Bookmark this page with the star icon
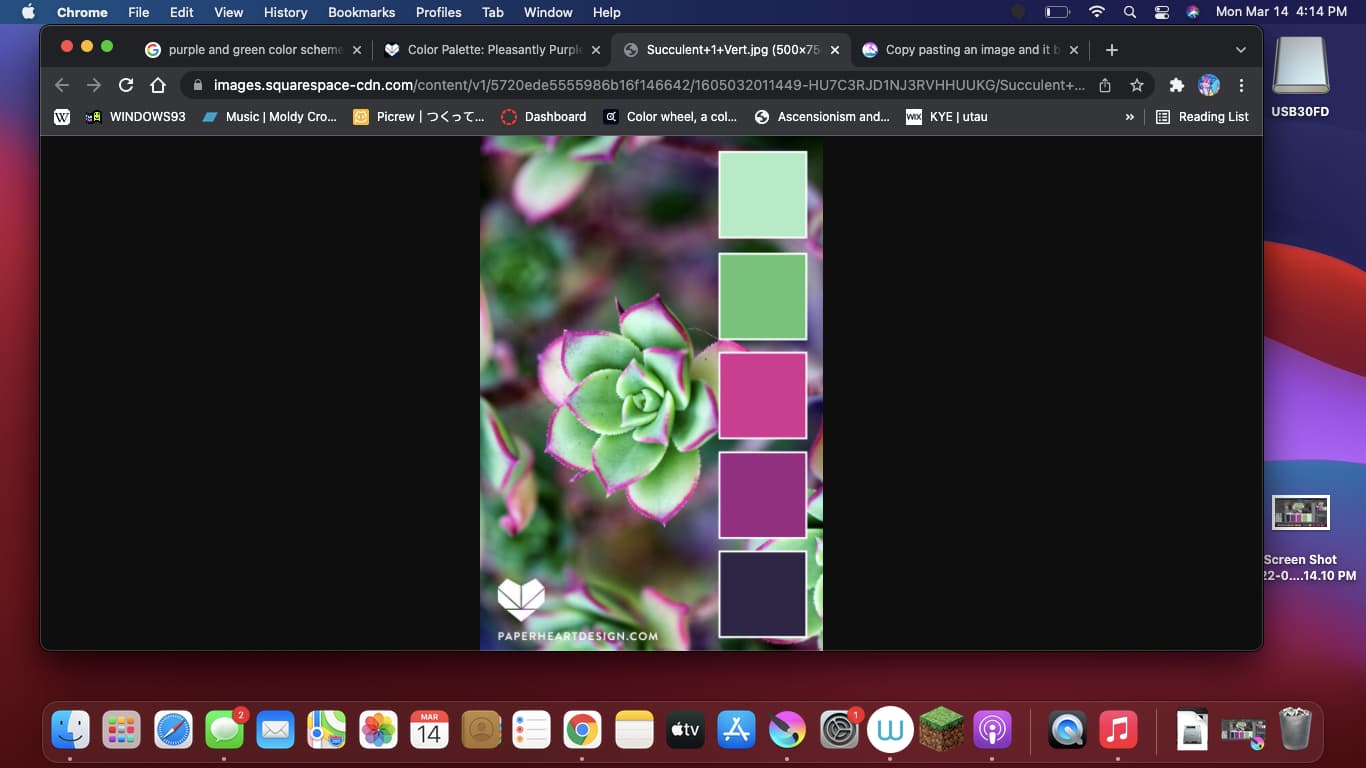 tap(1137, 85)
